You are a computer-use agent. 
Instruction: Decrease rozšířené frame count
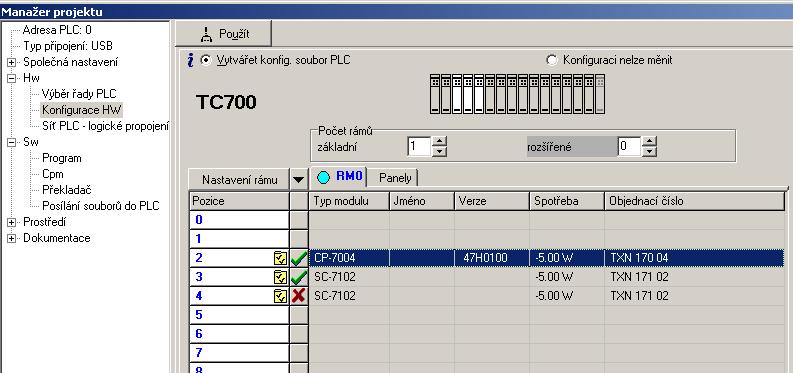point(650,151)
